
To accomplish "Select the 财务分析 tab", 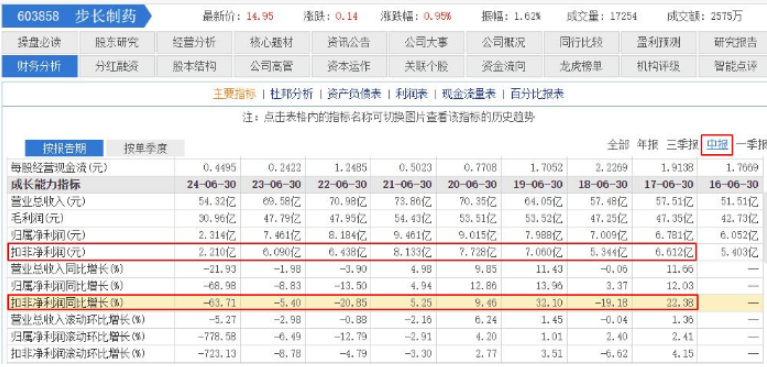I will pyautogui.click(x=39, y=66).
